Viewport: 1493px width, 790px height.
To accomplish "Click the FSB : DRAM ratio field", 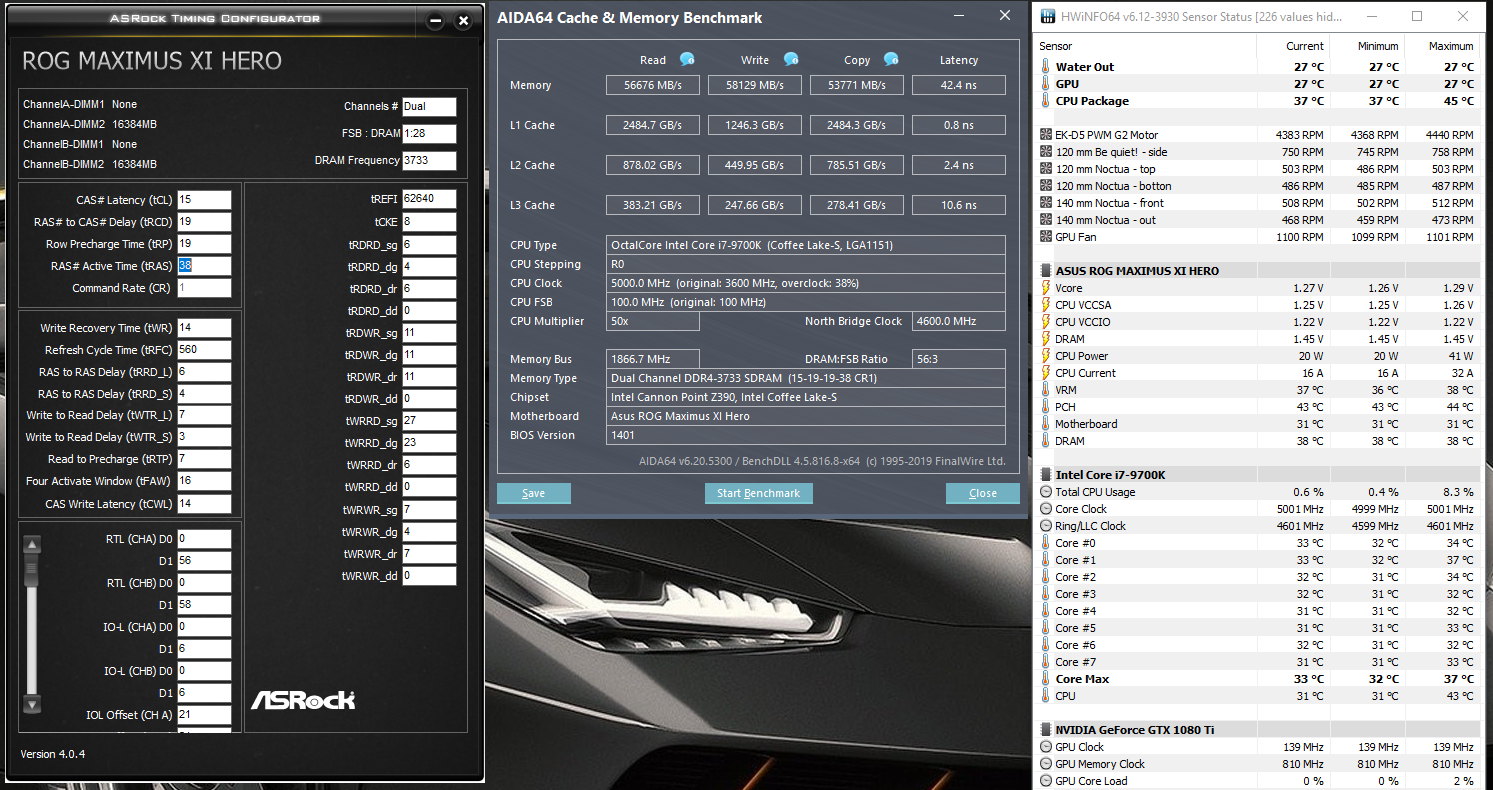I will (x=429, y=134).
